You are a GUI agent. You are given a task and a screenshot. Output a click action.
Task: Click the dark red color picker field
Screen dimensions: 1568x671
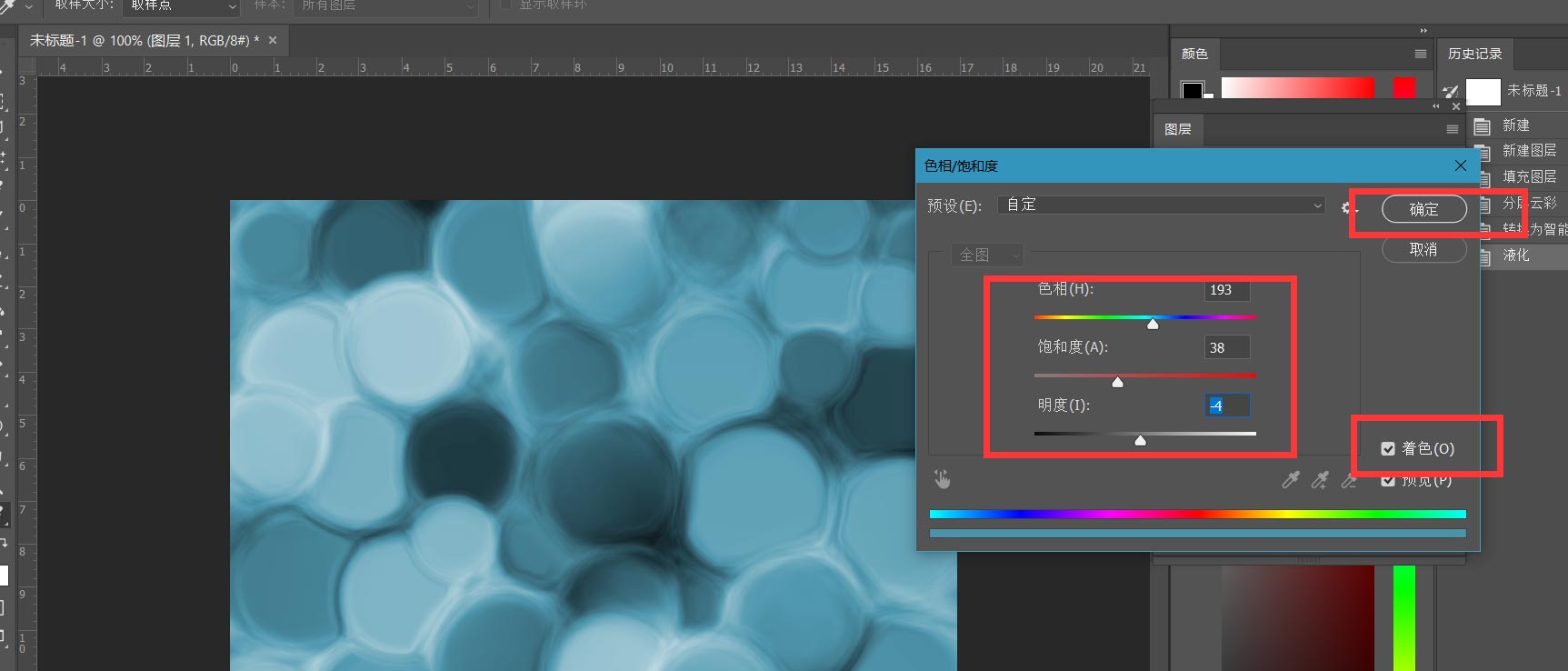(x=1297, y=618)
